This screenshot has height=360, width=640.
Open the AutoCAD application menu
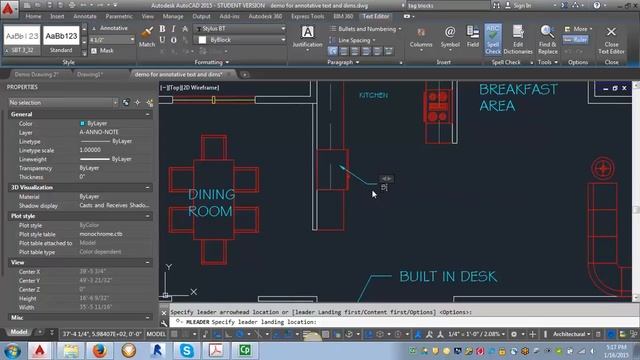(x=9, y=8)
